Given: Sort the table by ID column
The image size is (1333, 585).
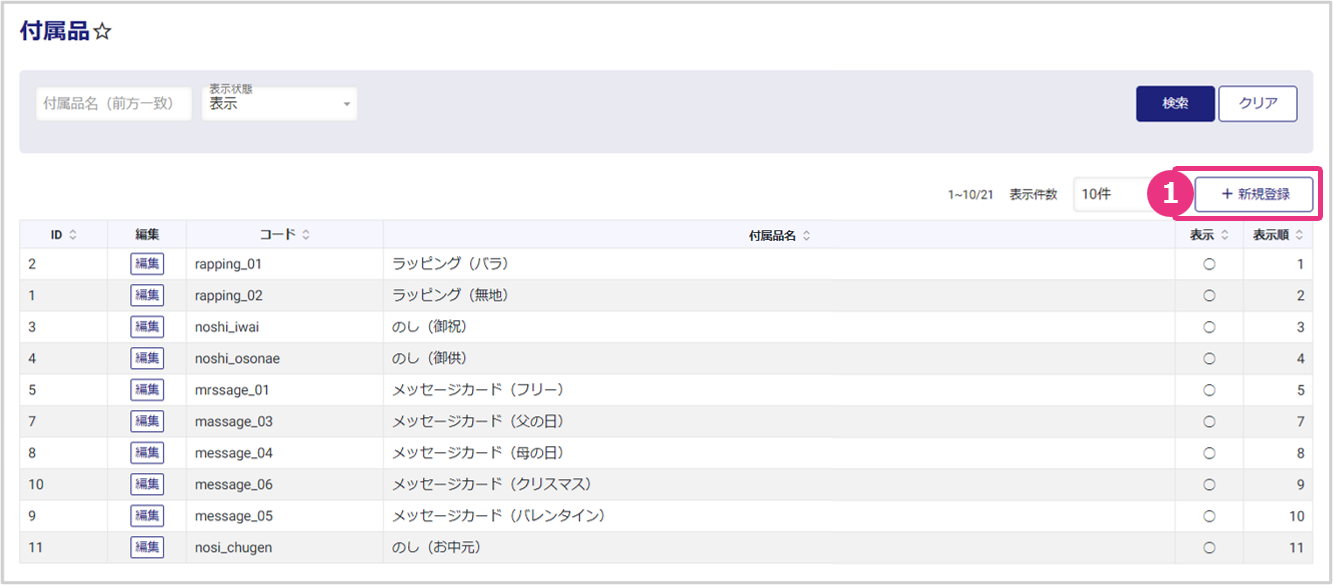Looking at the screenshot, I should pos(73,235).
